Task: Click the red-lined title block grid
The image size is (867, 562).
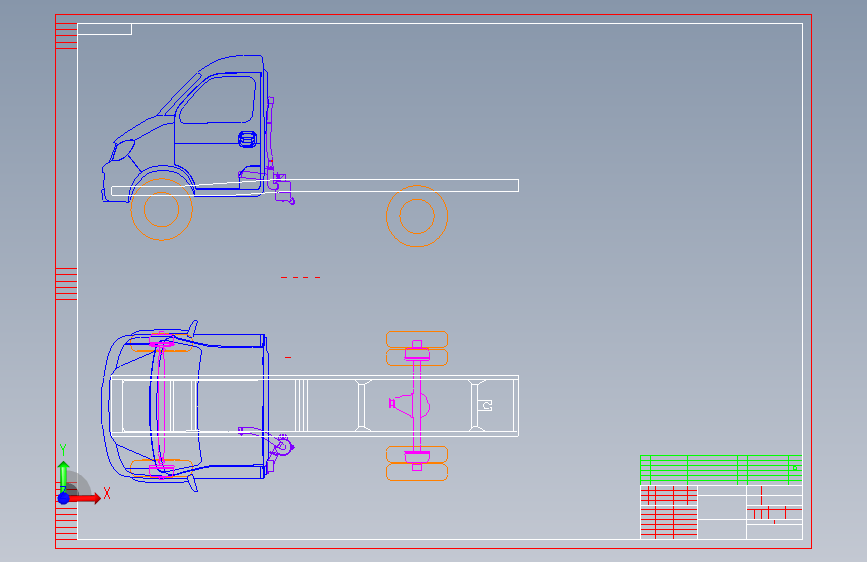Action: [669, 512]
